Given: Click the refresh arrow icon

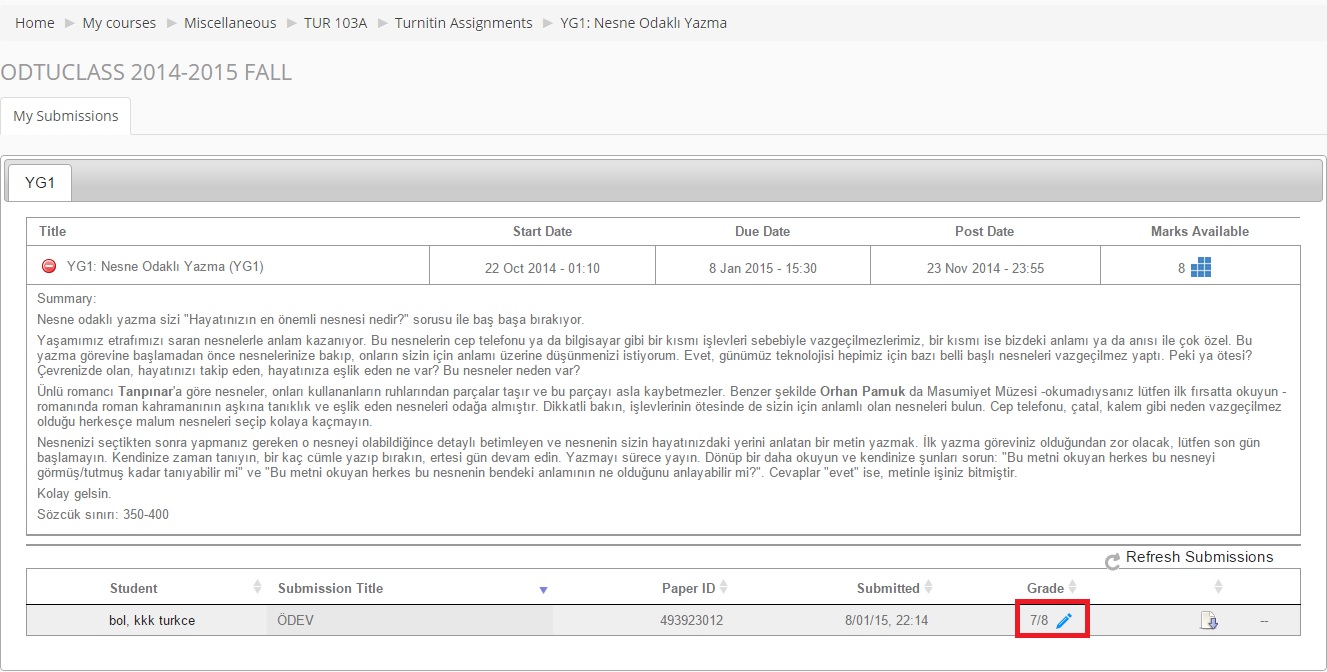Looking at the screenshot, I should (x=1112, y=562).
